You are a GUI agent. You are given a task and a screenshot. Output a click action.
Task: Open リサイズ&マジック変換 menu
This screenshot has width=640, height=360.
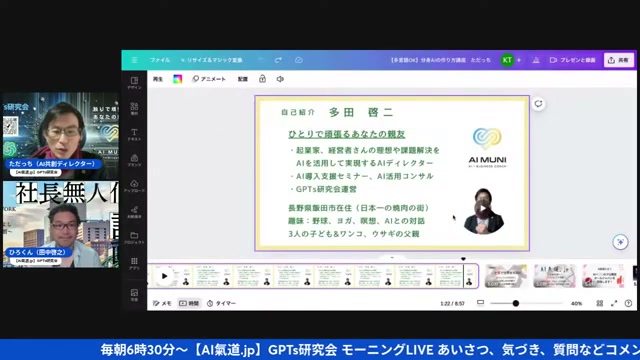click(212, 60)
